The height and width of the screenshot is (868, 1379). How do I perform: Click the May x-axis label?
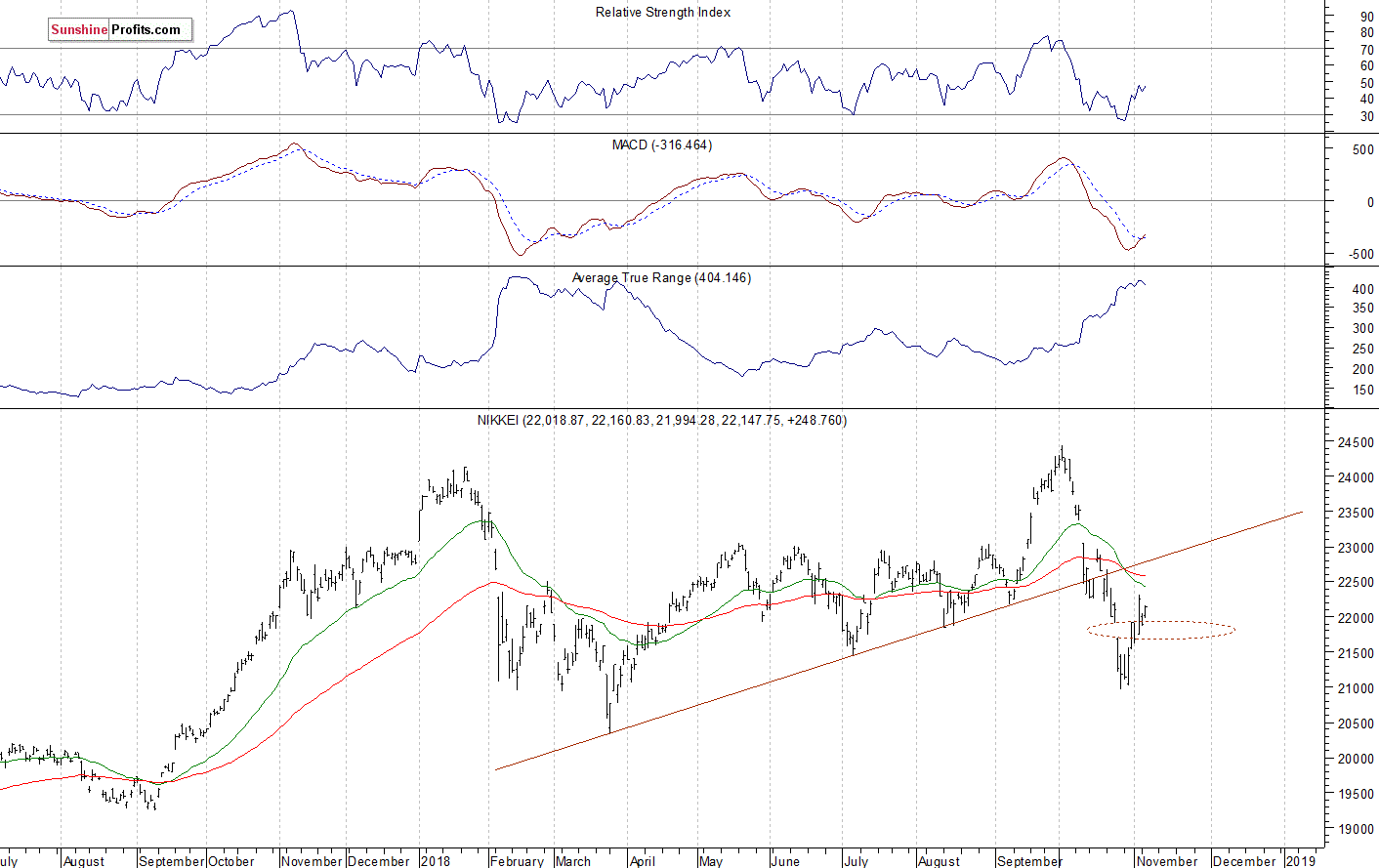coord(711,861)
